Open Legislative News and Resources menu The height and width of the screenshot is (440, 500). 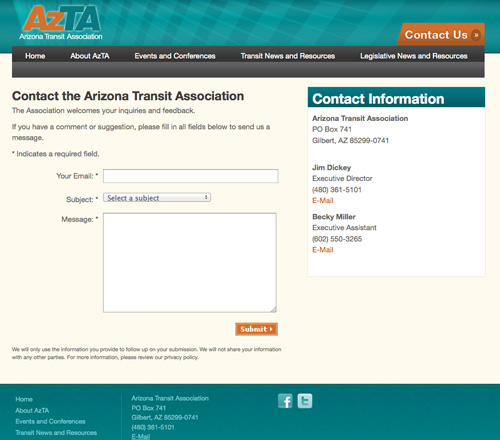click(x=414, y=56)
